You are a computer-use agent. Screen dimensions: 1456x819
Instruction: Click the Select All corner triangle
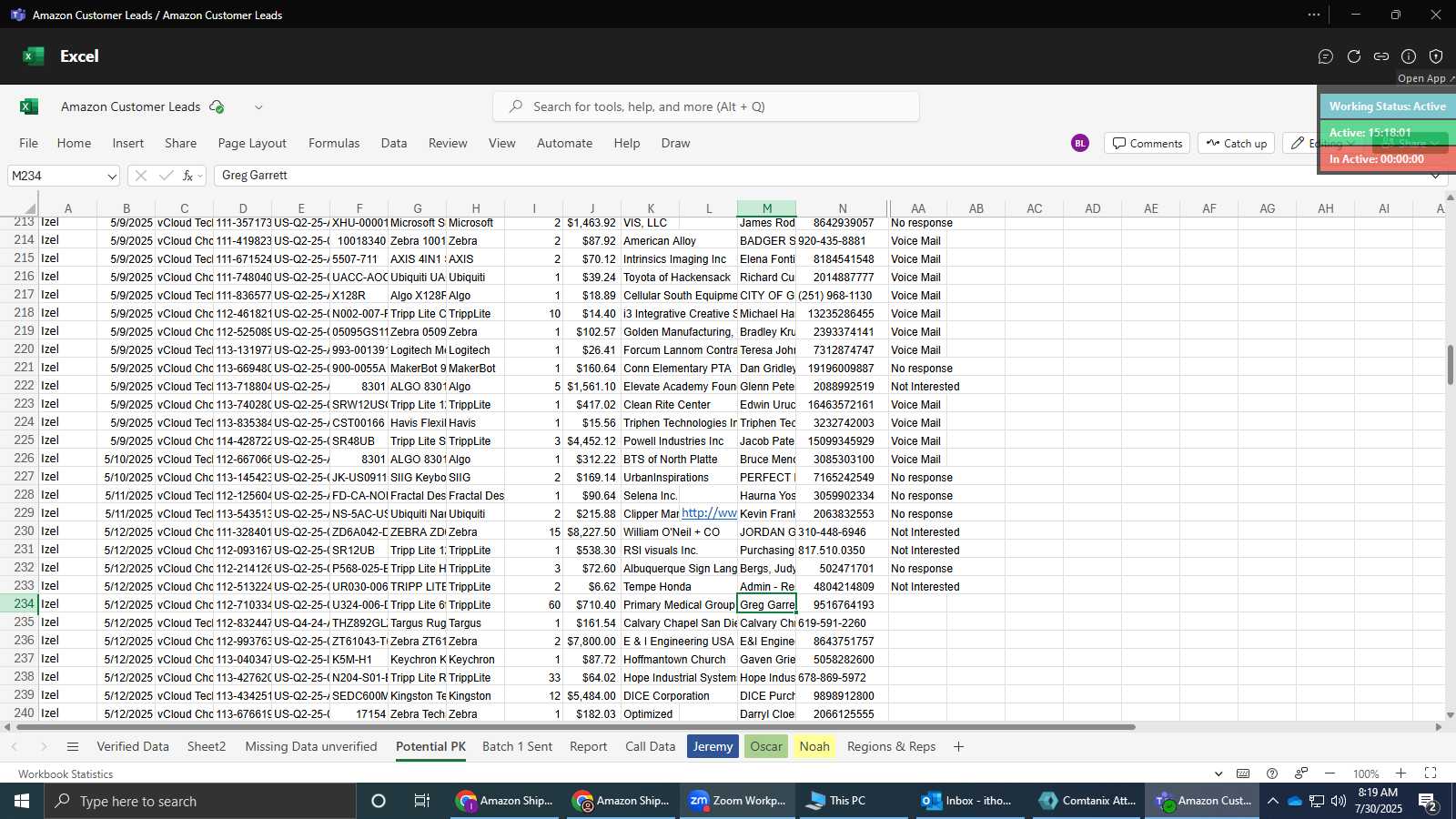31,208
